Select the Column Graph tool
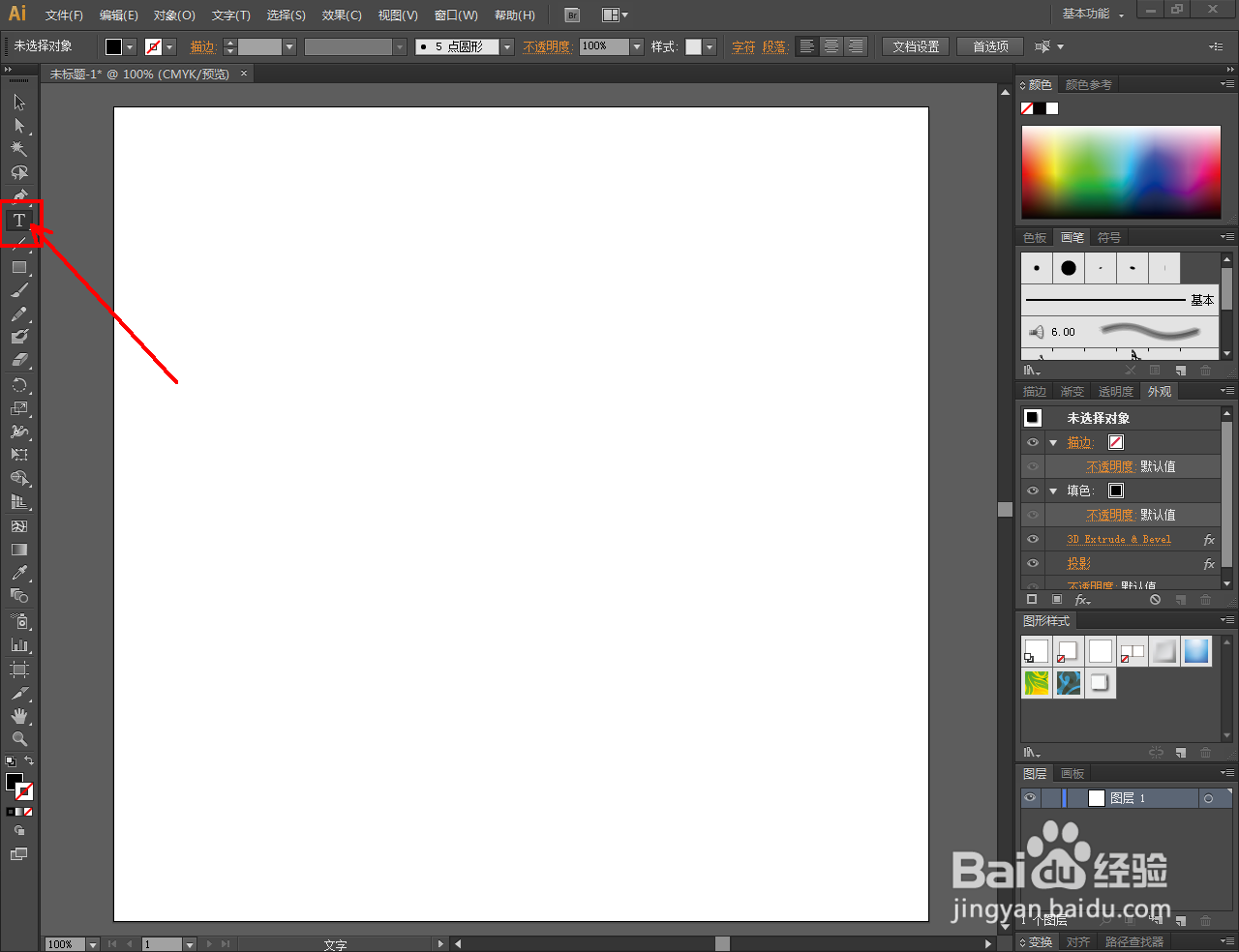 coord(18,645)
